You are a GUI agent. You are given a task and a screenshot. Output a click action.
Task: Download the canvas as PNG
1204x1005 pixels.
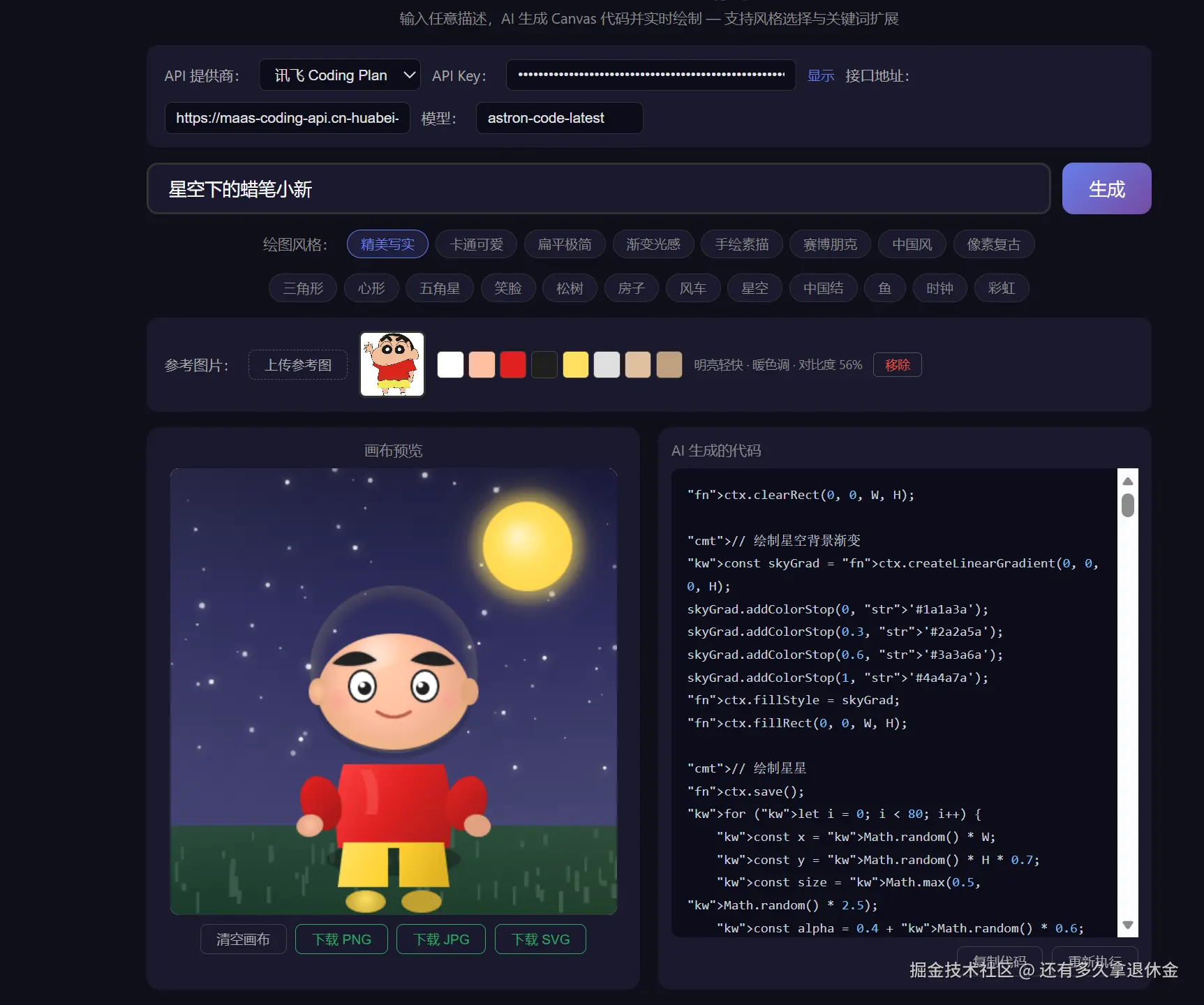pos(341,939)
